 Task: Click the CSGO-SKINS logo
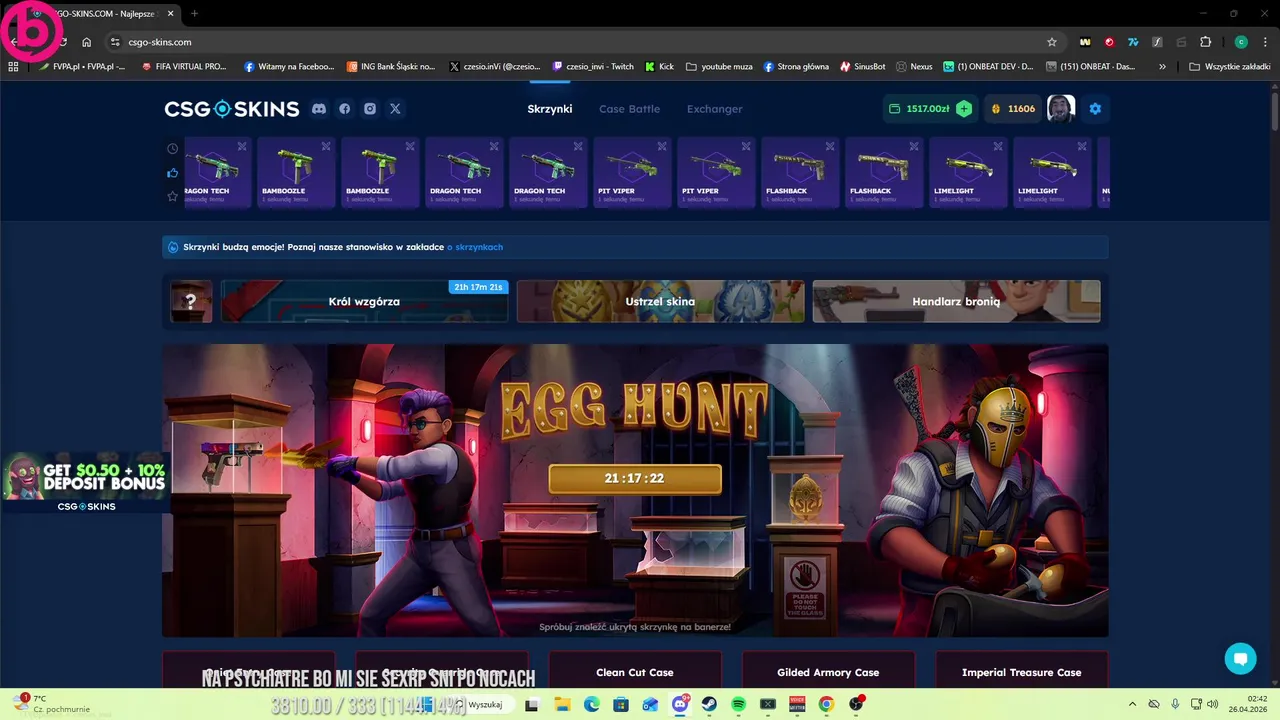click(232, 109)
